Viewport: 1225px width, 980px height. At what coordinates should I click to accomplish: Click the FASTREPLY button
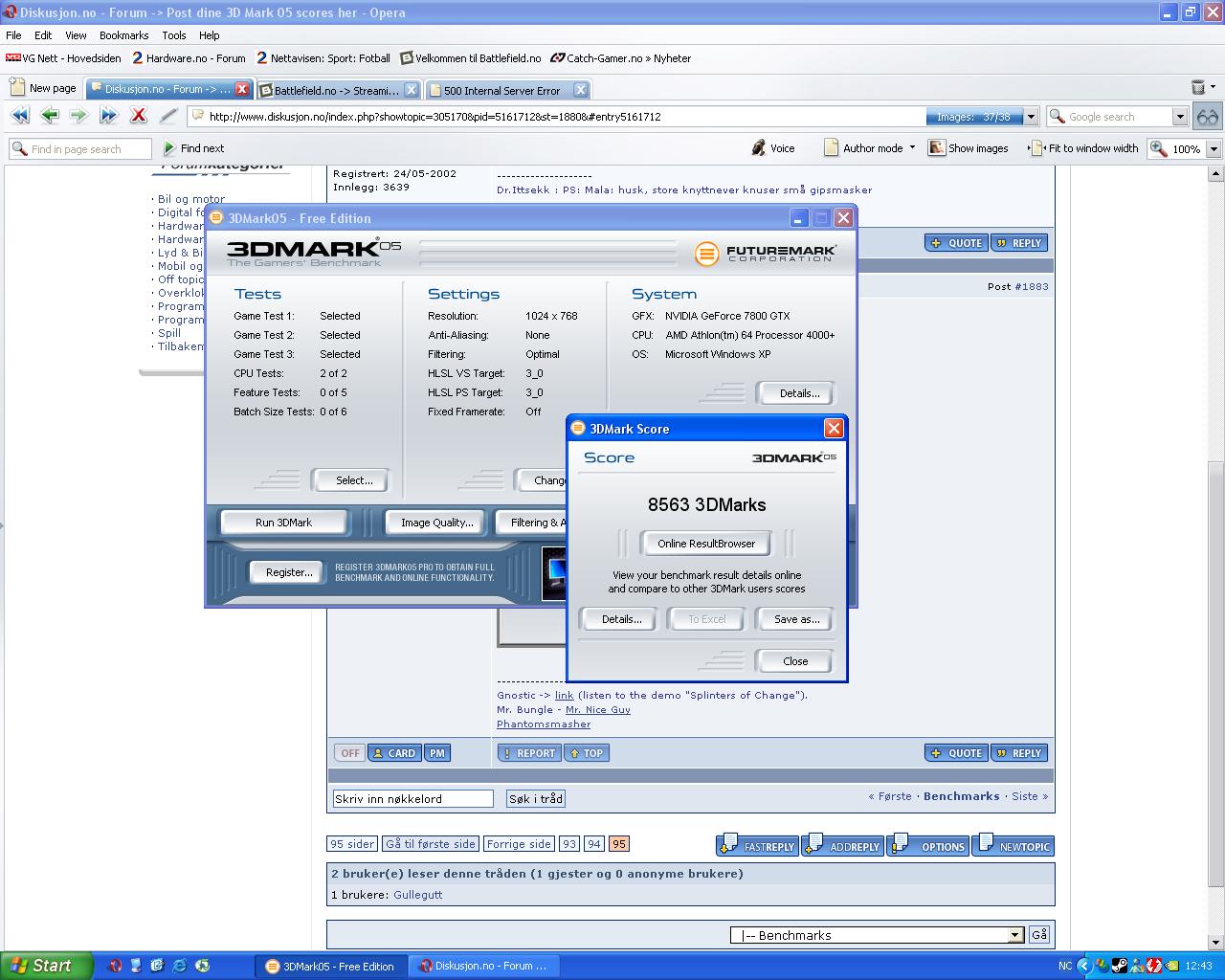coord(757,845)
